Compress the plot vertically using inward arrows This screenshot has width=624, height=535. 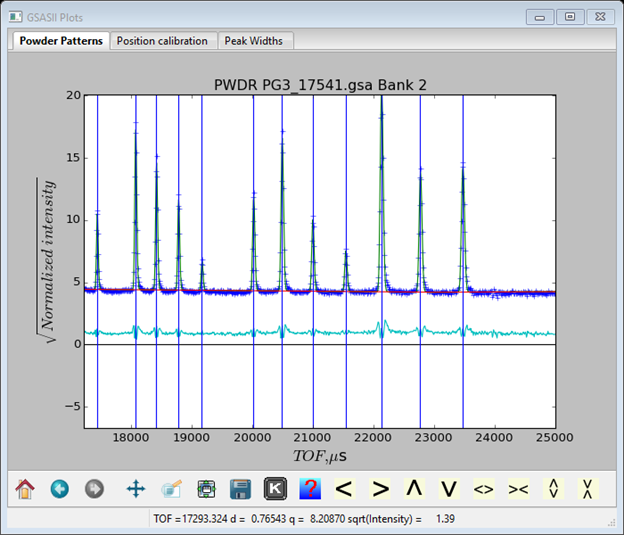point(588,489)
